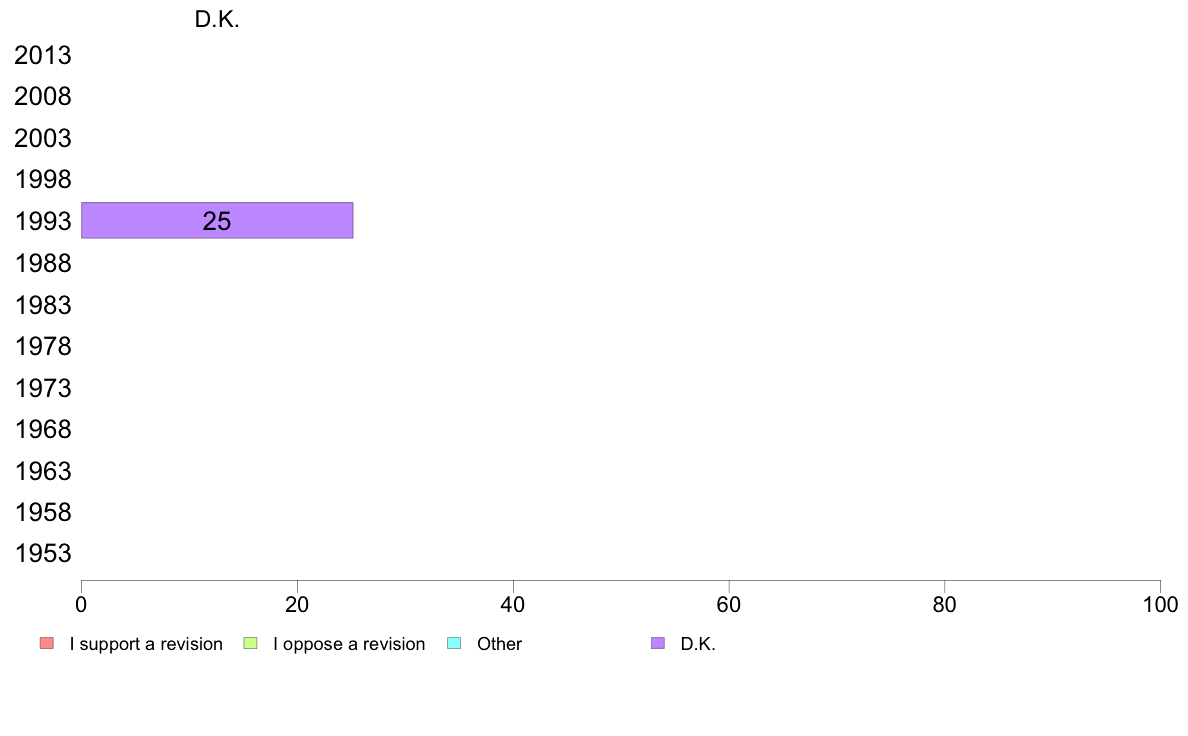Click the 1973 year label
Image resolution: width=1188 pixels, height=736 pixels.
coord(43,388)
